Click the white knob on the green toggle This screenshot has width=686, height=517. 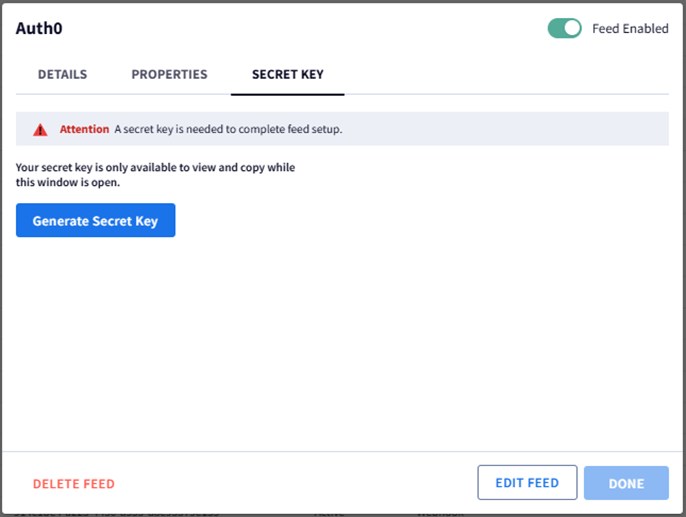click(x=572, y=28)
